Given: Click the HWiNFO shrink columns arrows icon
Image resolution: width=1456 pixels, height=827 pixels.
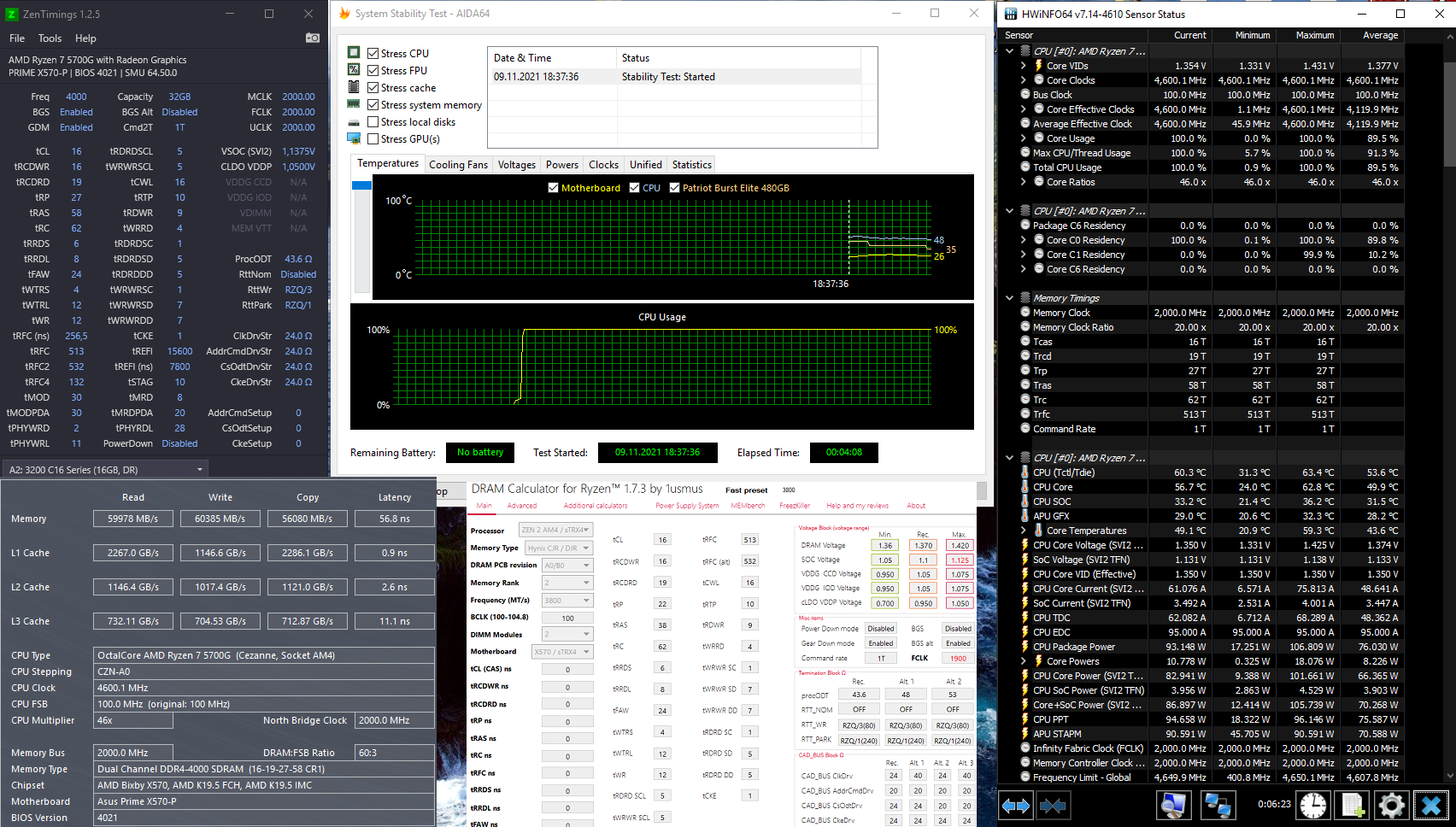Looking at the screenshot, I should 1054,805.
